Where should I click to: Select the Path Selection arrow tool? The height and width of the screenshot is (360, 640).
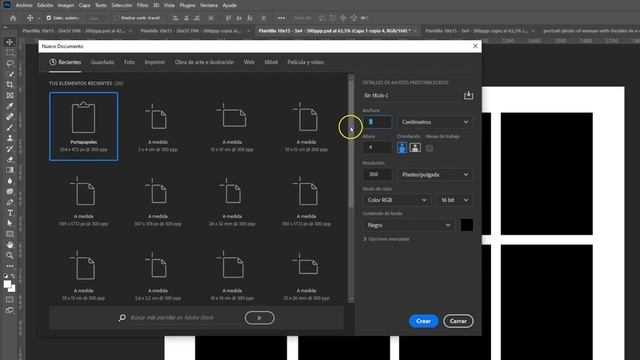[x=10, y=223]
